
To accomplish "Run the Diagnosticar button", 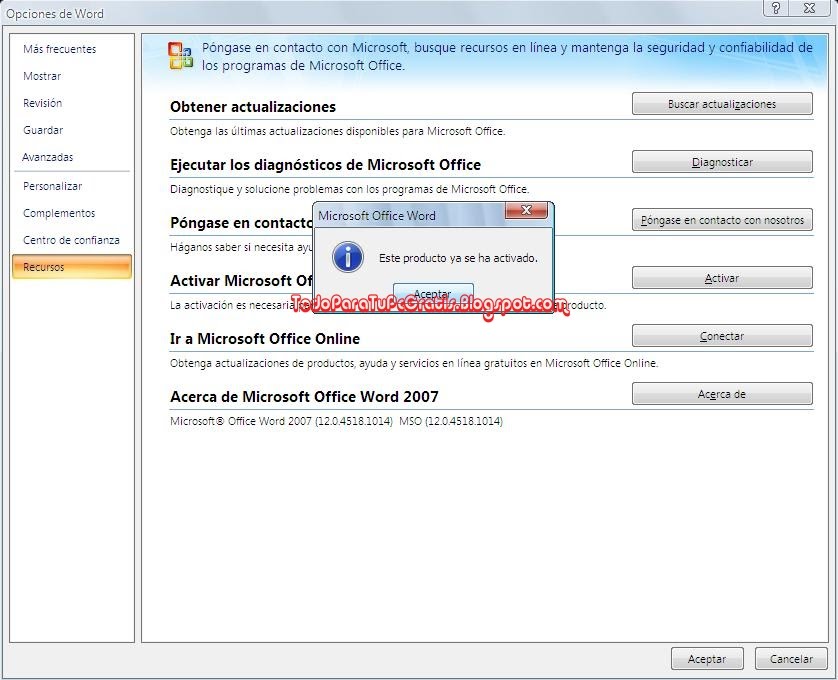I will [722, 162].
